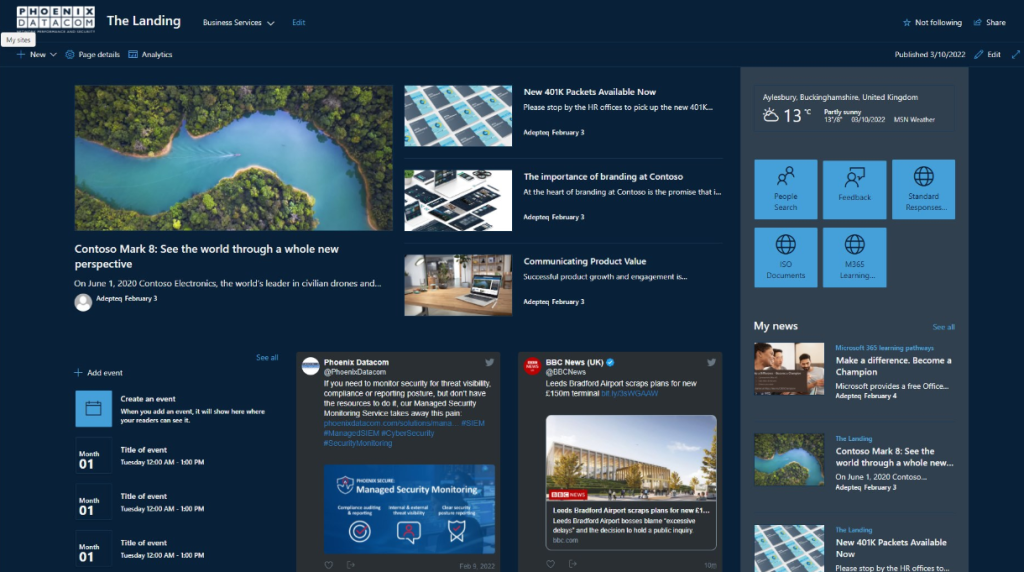
Task: Click the plus icon for Add event
Action: tap(78, 373)
